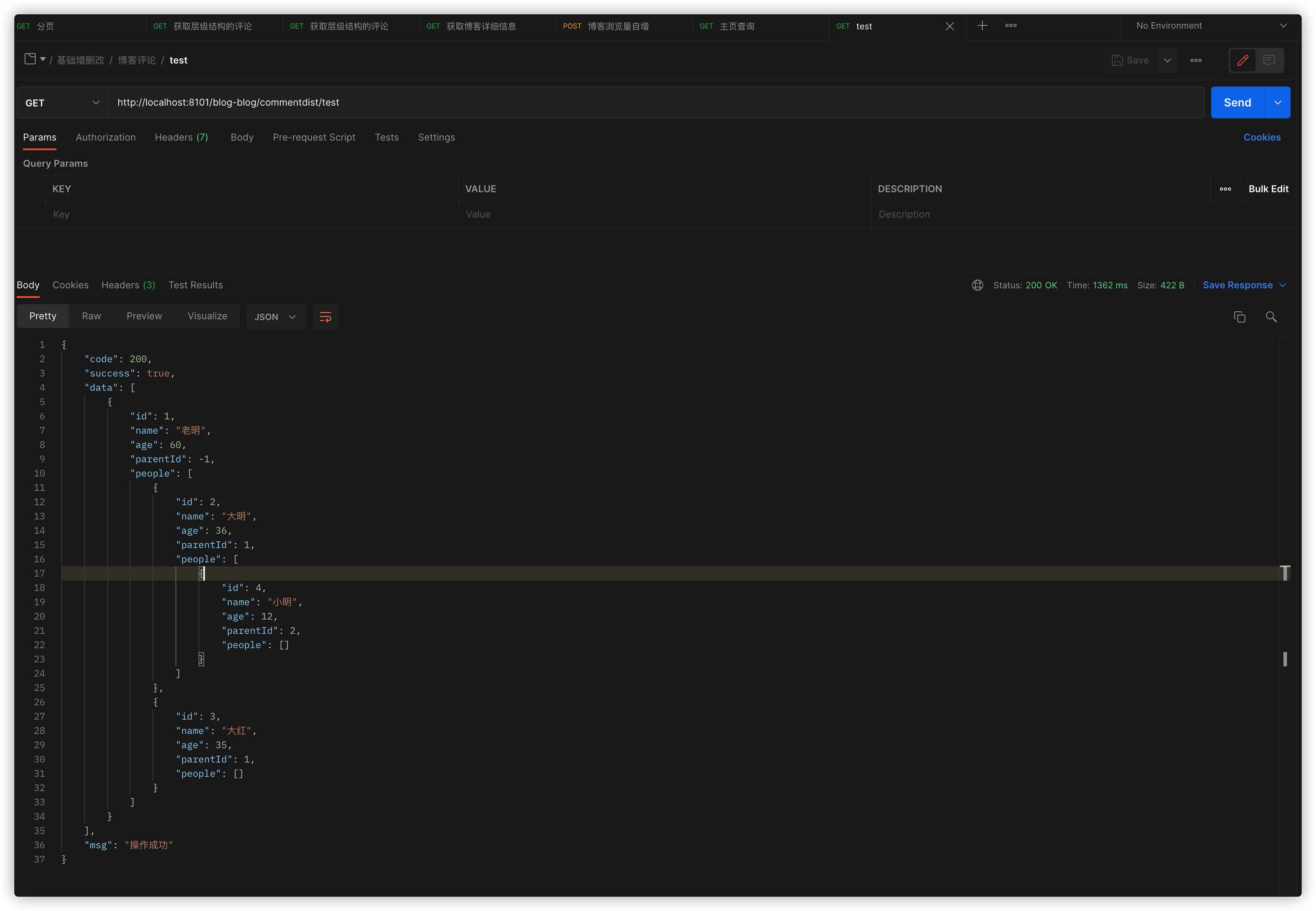
Task: Open the request Settings tab
Action: click(436, 137)
